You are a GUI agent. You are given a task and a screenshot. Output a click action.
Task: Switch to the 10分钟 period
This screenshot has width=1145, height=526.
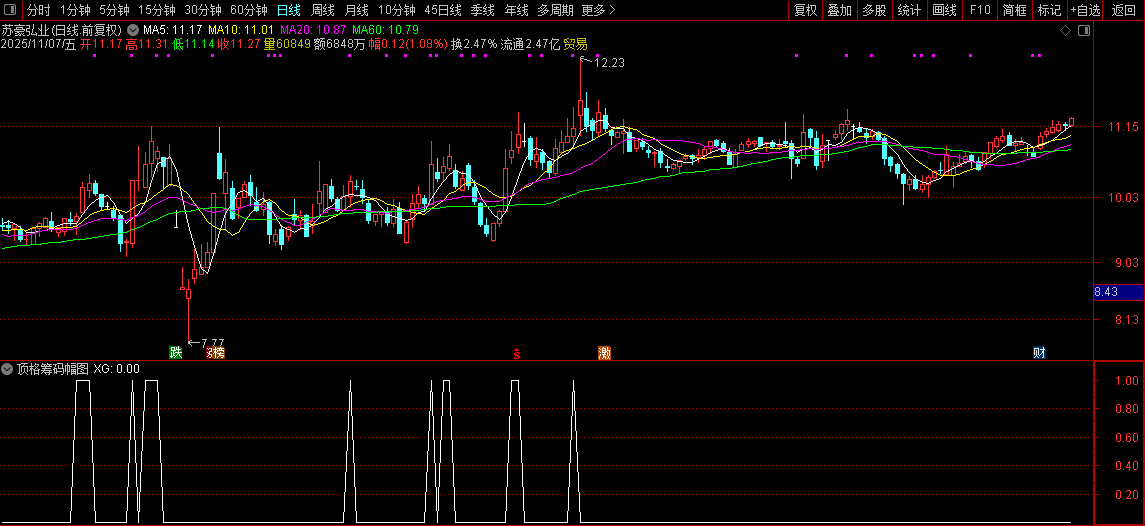pos(397,10)
